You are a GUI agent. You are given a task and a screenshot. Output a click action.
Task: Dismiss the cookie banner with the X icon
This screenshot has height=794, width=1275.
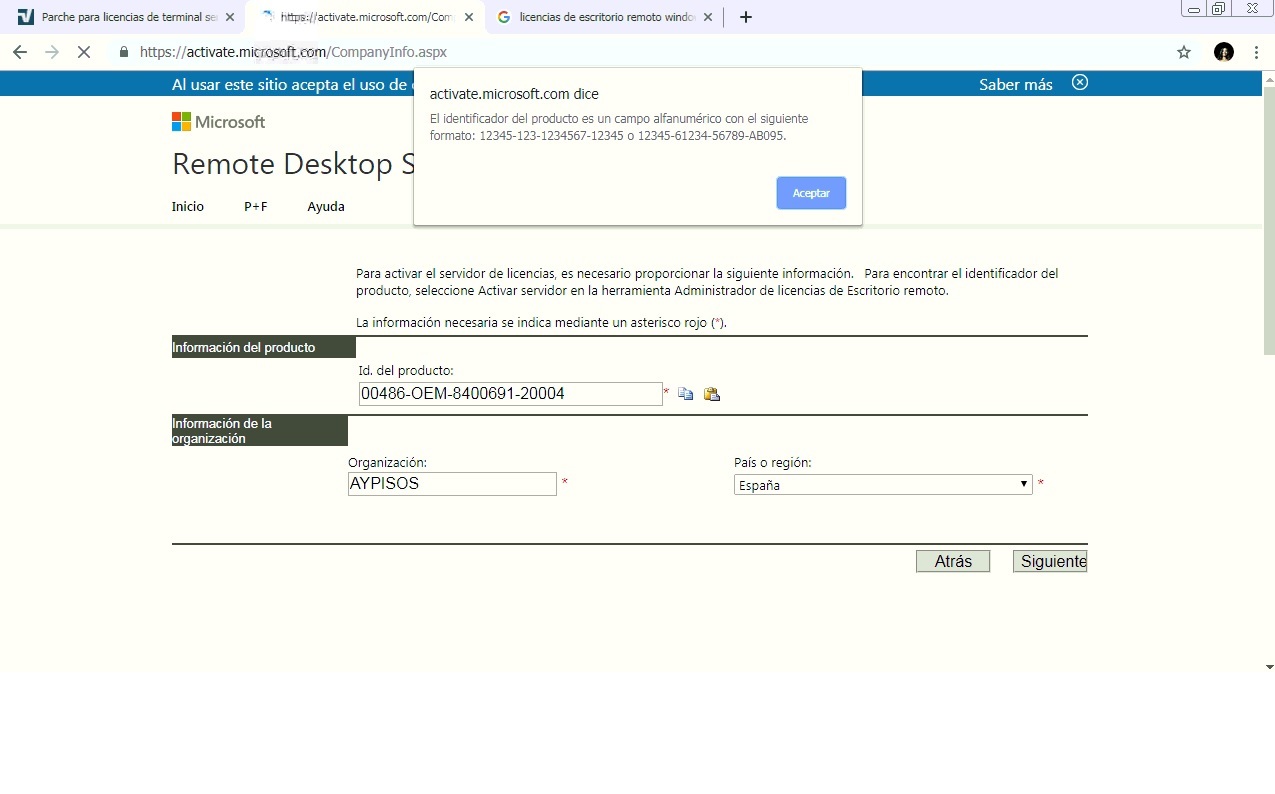tap(1080, 83)
